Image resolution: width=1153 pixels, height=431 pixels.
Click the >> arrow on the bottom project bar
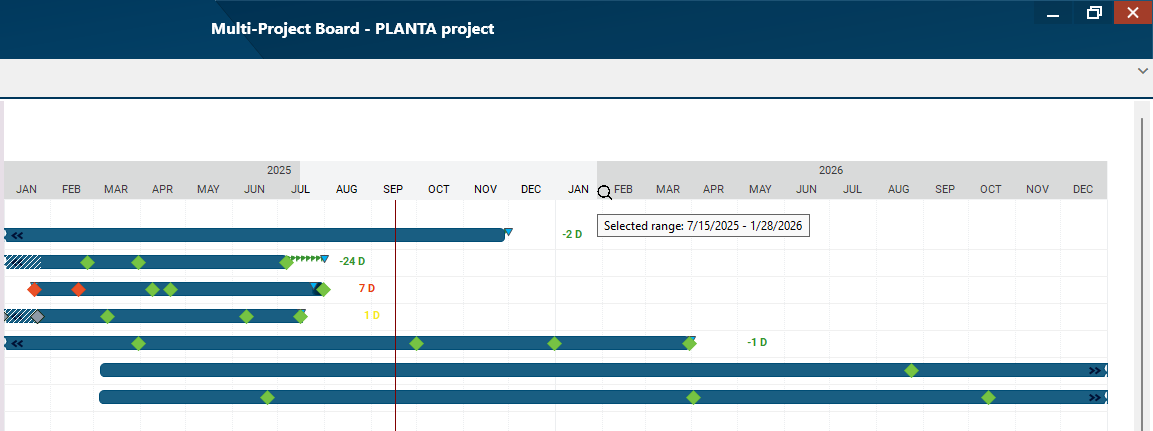coord(1095,397)
